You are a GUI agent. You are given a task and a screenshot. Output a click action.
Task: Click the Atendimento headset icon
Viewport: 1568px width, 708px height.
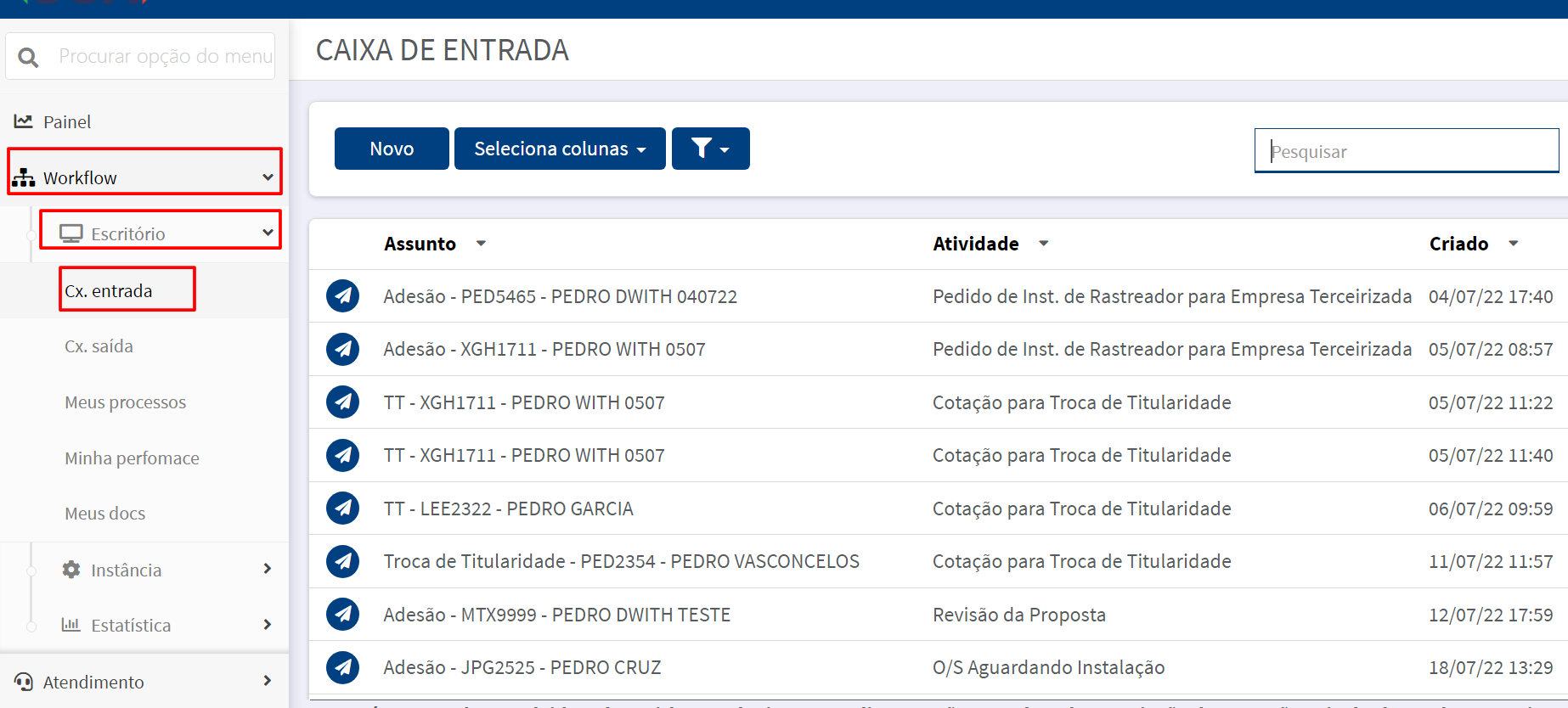coord(24,682)
